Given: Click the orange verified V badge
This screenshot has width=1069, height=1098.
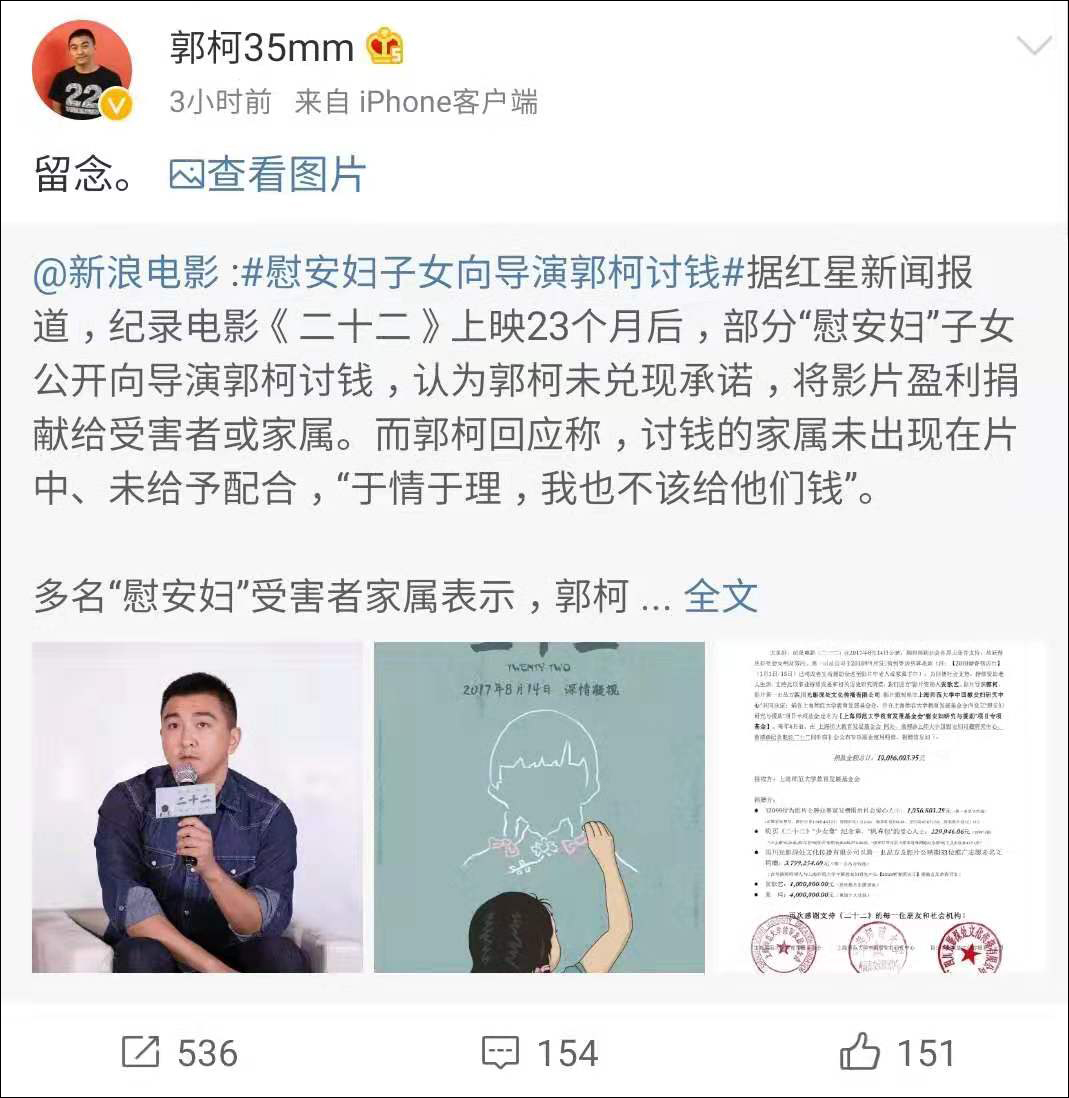Looking at the screenshot, I should coord(116,106).
